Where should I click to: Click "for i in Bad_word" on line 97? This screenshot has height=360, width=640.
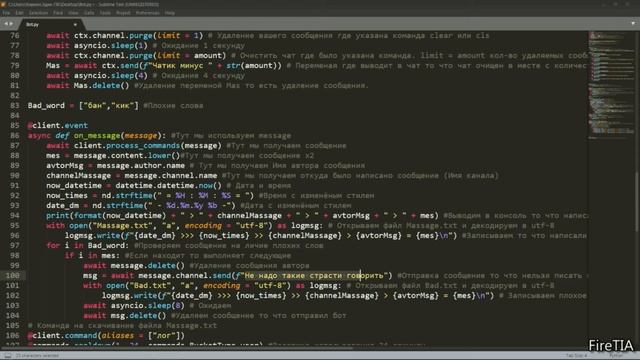(x=87, y=245)
